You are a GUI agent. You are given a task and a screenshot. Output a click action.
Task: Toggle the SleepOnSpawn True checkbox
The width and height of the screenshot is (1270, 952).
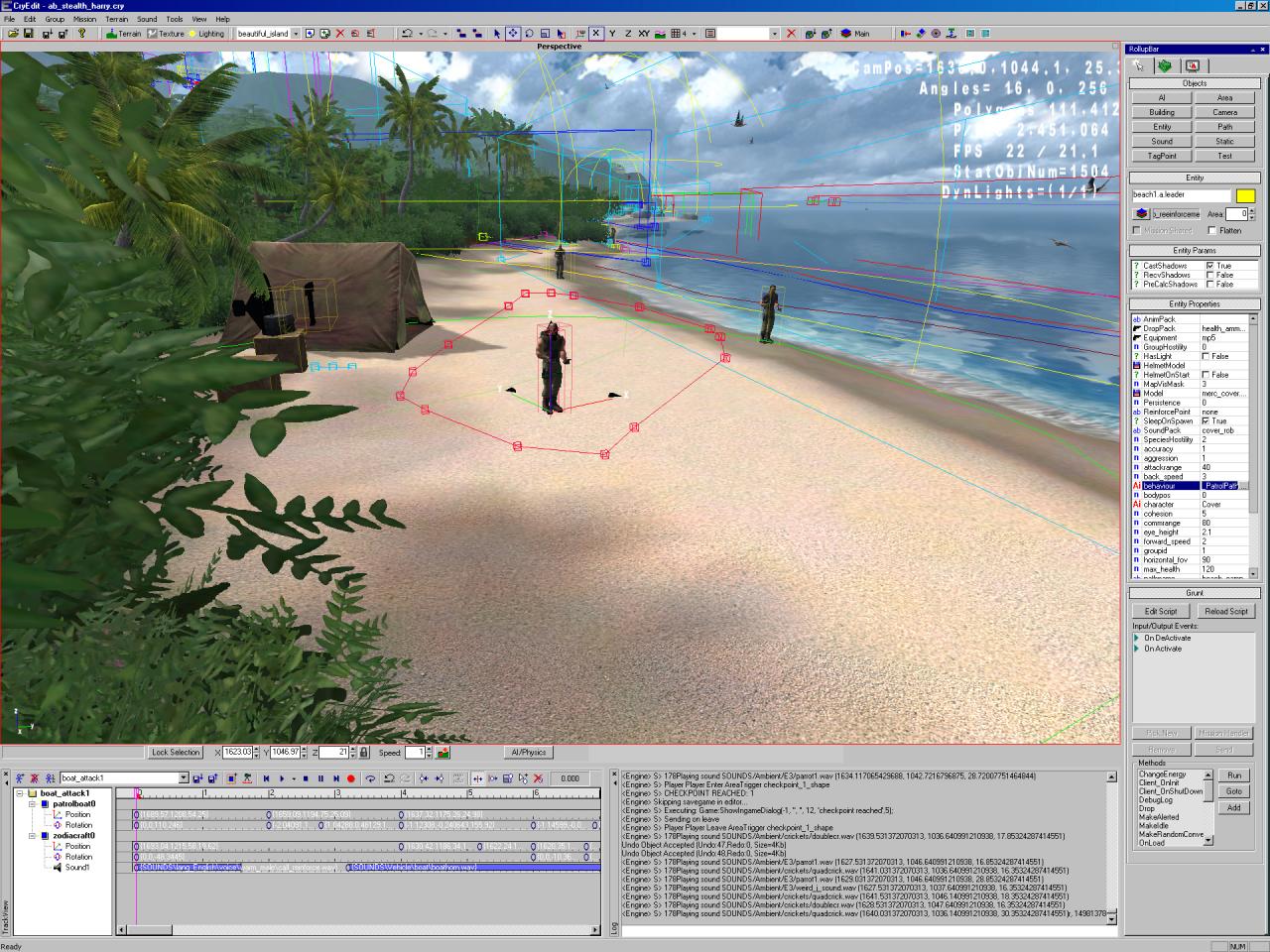click(1206, 421)
